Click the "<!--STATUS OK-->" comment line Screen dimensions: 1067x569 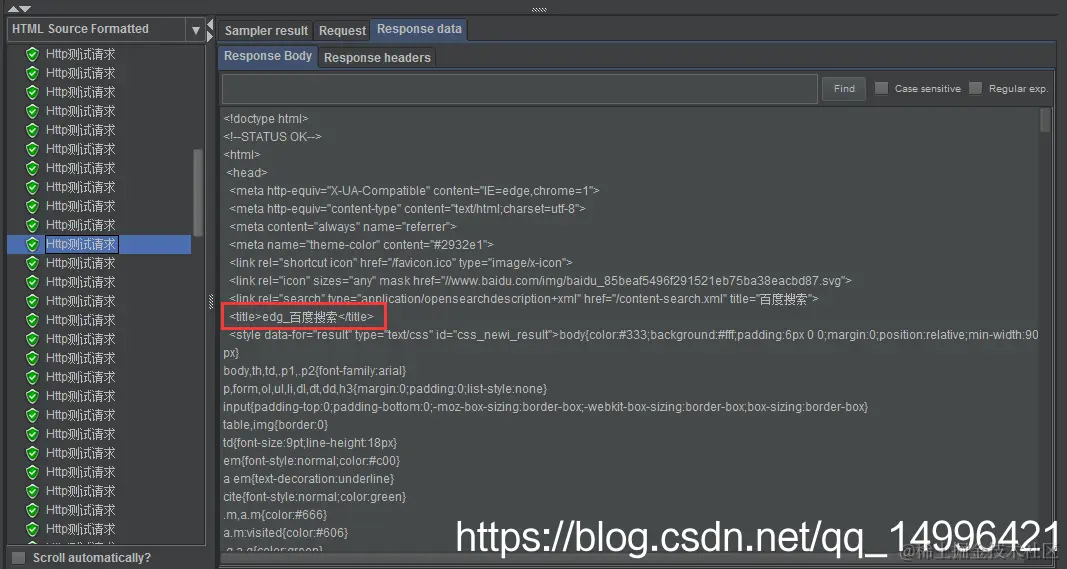pos(272,137)
